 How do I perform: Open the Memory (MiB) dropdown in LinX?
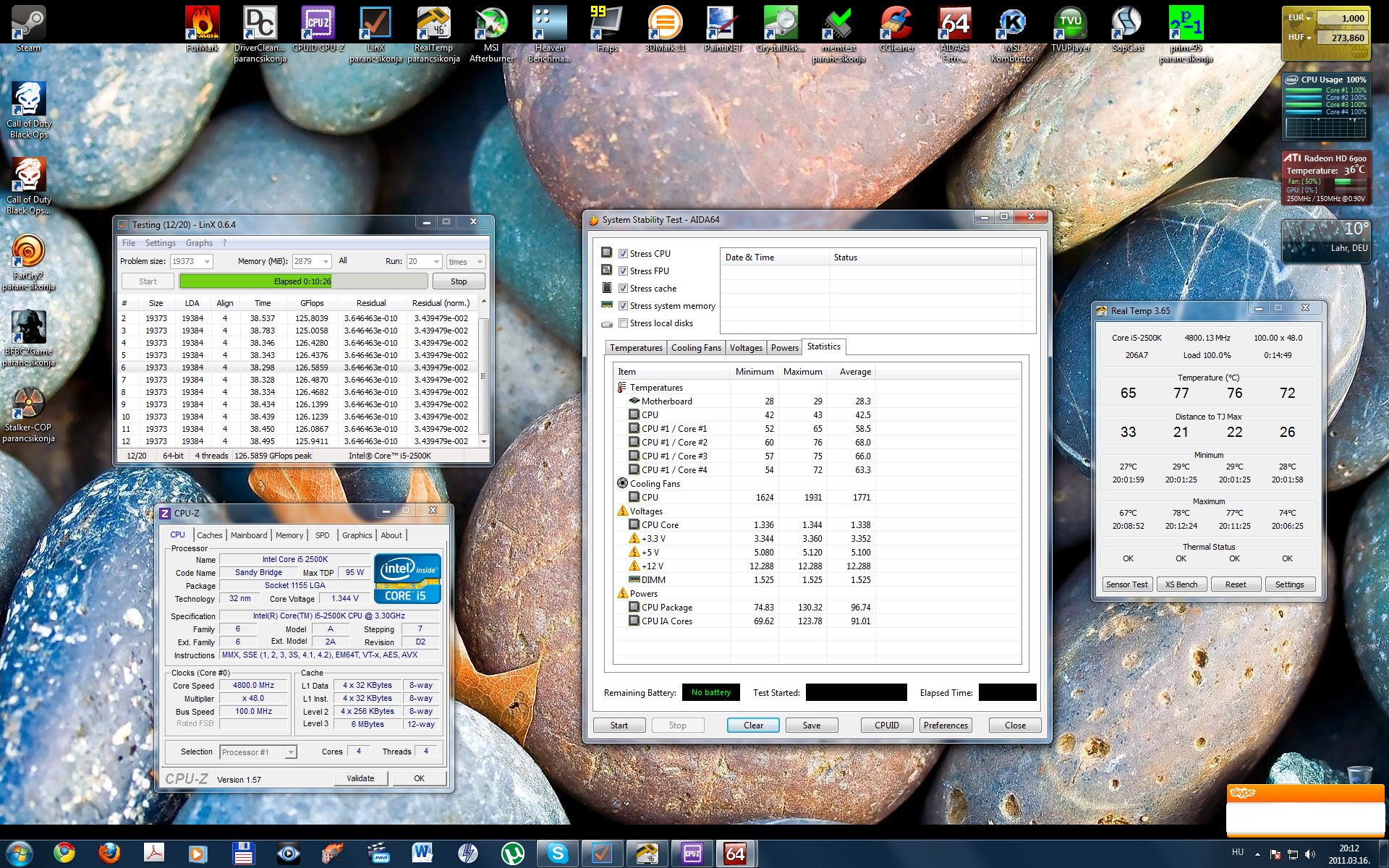pos(326,262)
